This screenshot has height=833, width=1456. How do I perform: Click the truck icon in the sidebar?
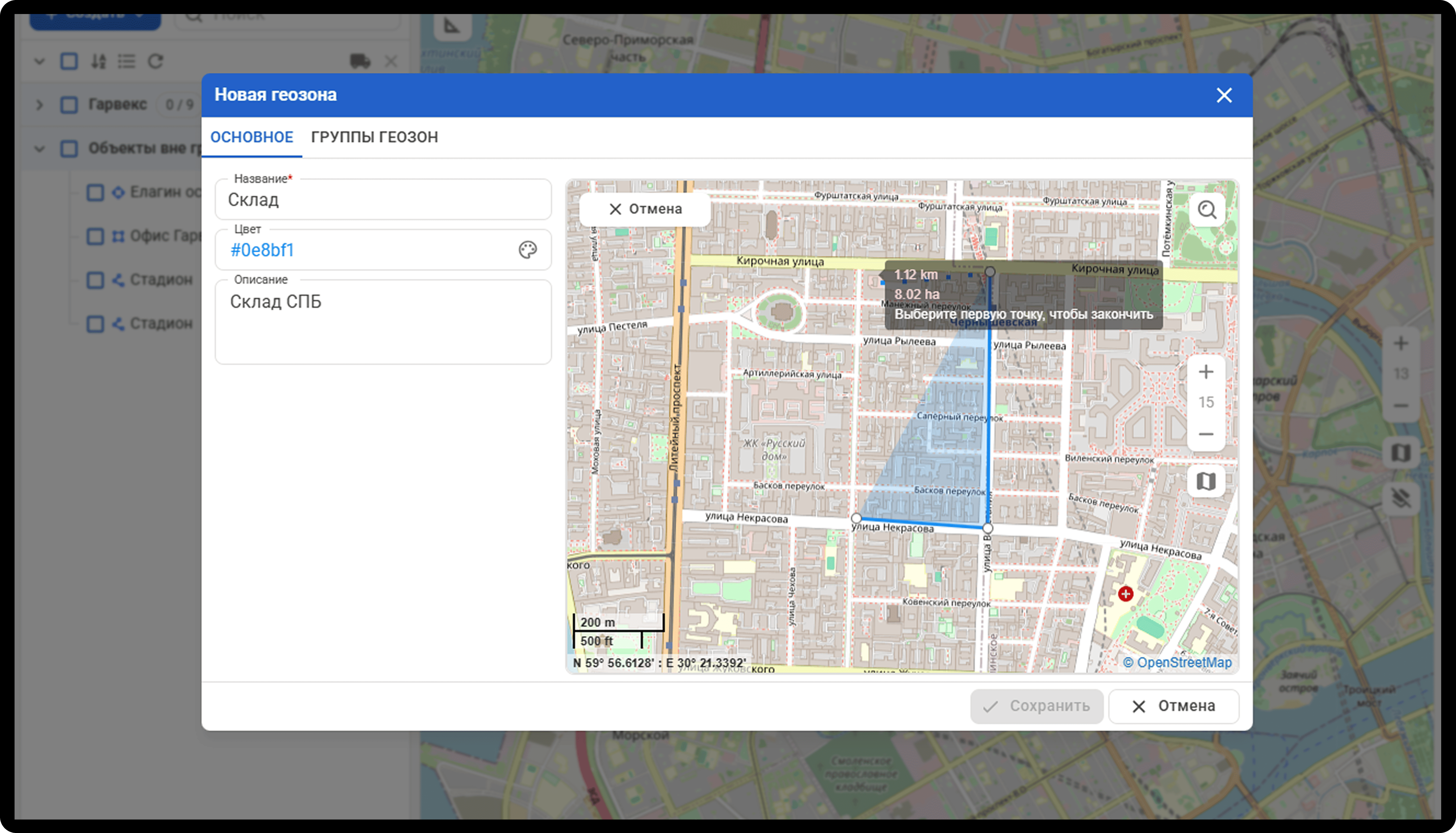tap(360, 61)
